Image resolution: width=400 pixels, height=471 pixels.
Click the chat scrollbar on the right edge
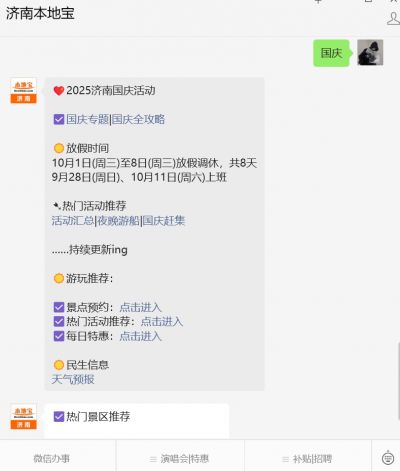pos(398,380)
